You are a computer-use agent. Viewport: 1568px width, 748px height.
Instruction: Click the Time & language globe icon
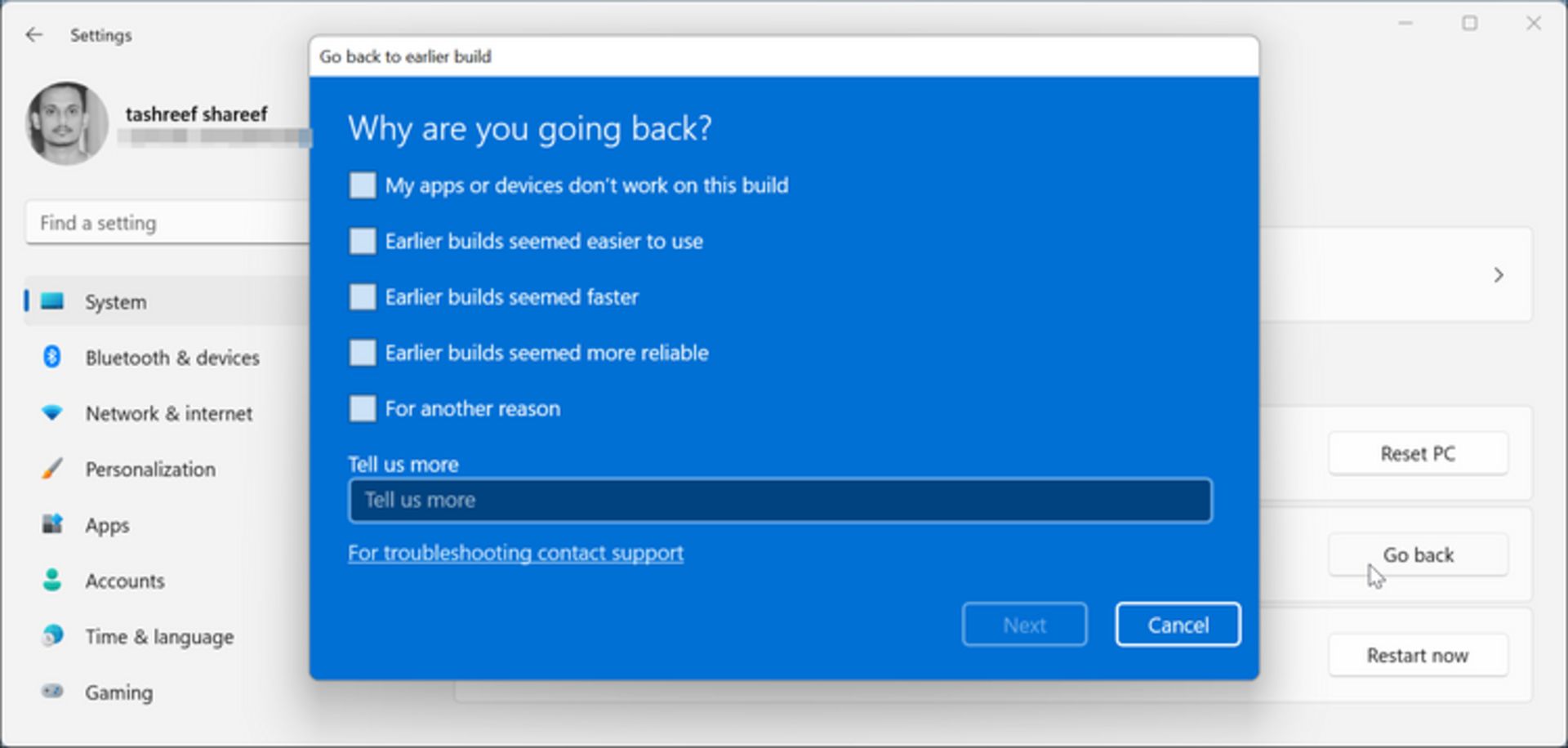(52, 635)
